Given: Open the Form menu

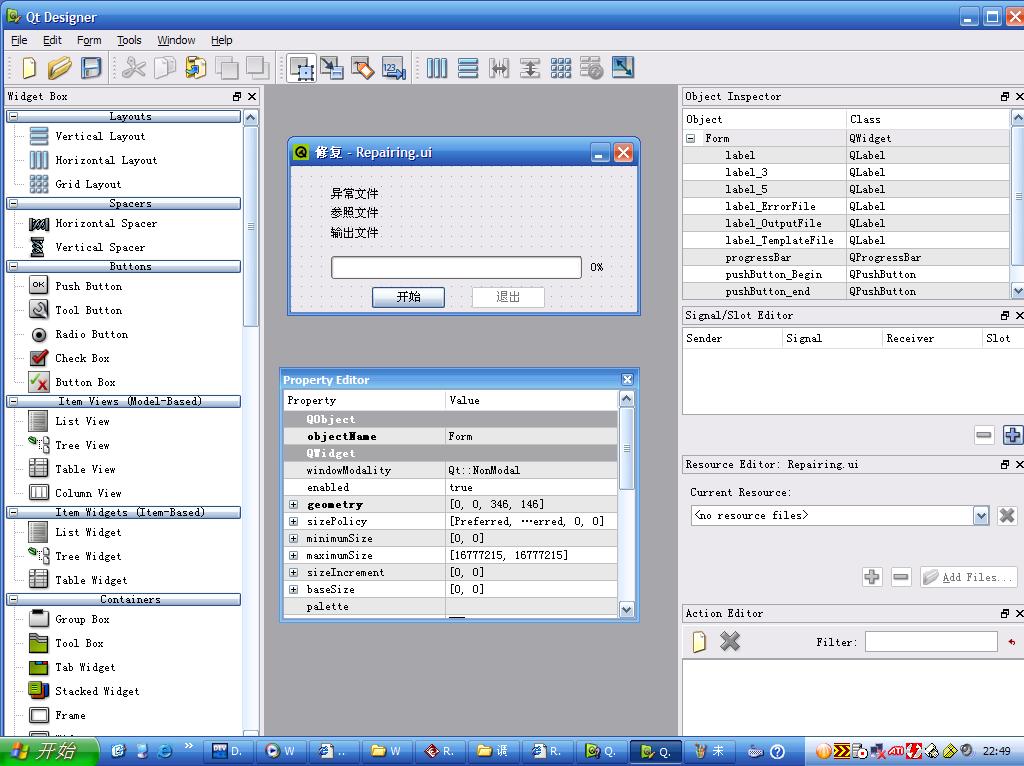Looking at the screenshot, I should pos(89,40).
